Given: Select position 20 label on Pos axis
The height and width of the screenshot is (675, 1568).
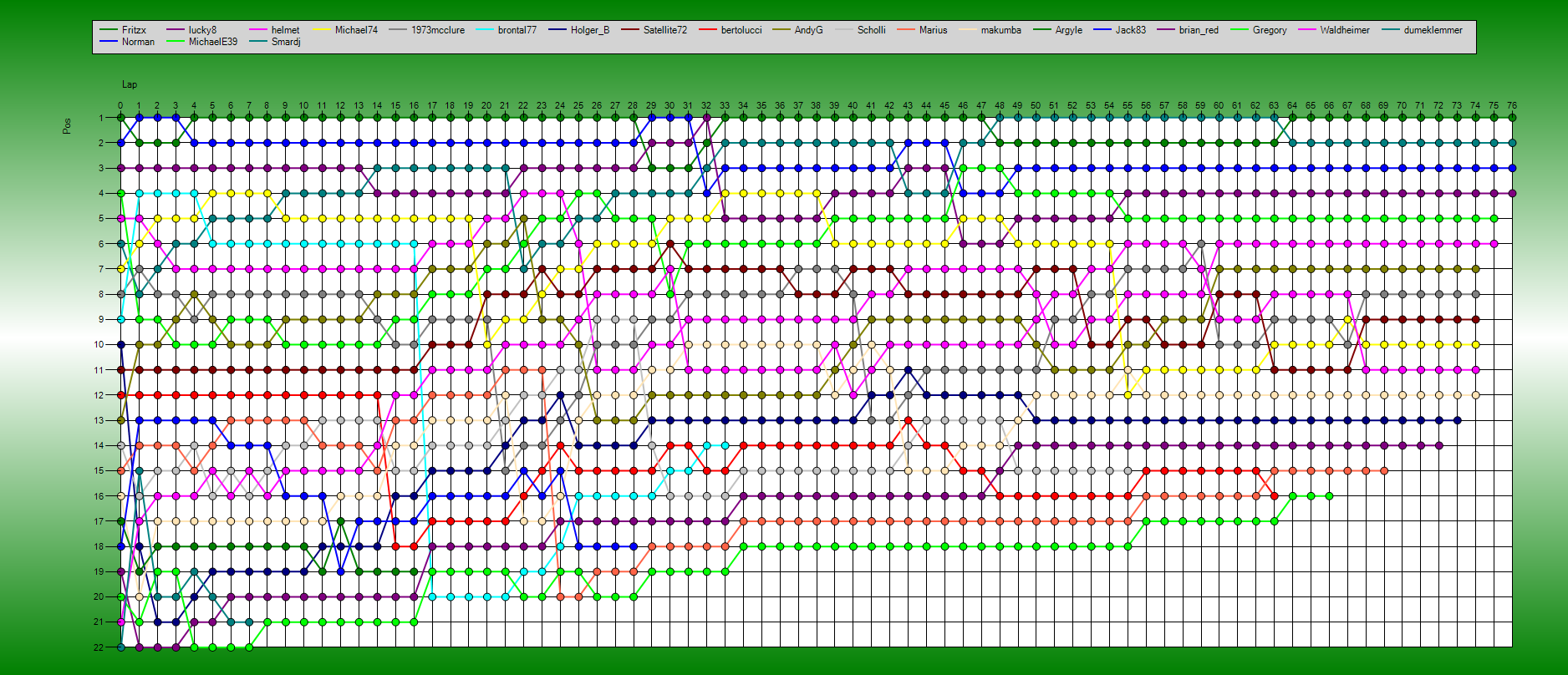Looking at the screenshot, I should (x=99, y=596).
